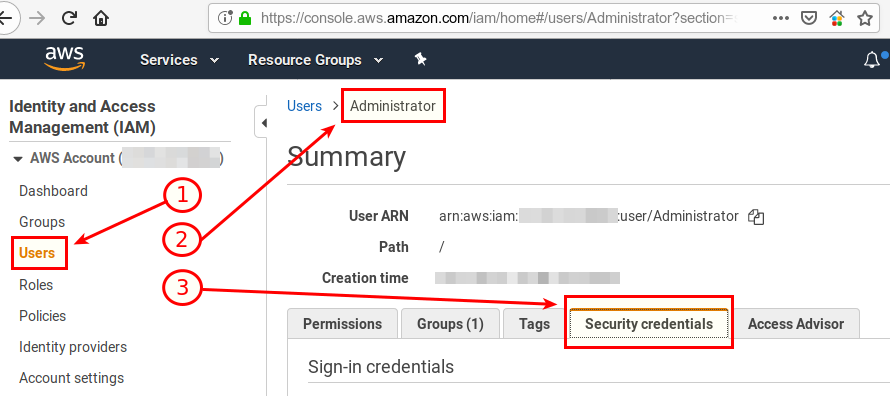Viewport: 890px width, 396px height.
Task: Open the Resource Groups dropdown
Action: [316, 60]
